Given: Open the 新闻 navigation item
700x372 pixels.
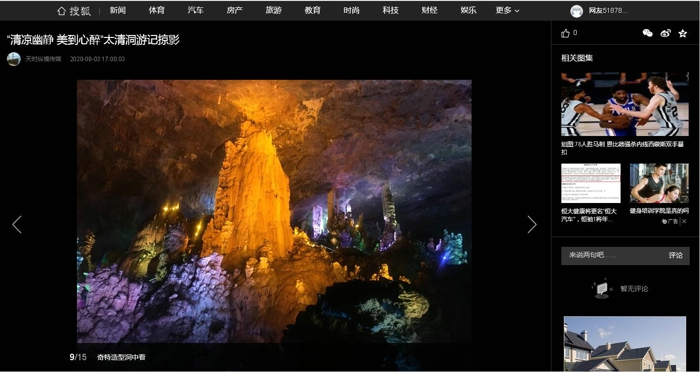Looking at the screenshot, I should 118,11.
